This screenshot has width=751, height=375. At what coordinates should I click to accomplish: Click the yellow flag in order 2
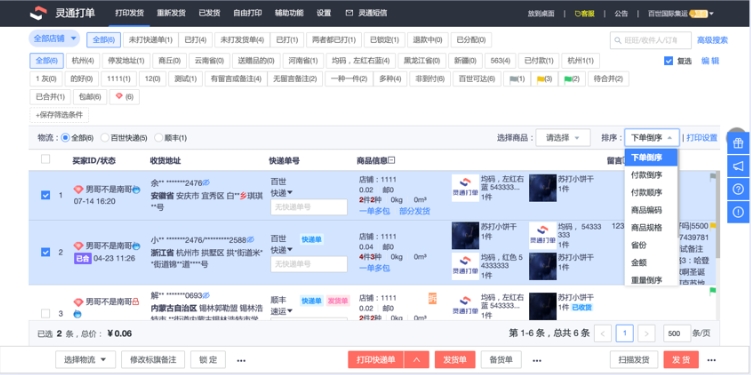pos(712,225)
